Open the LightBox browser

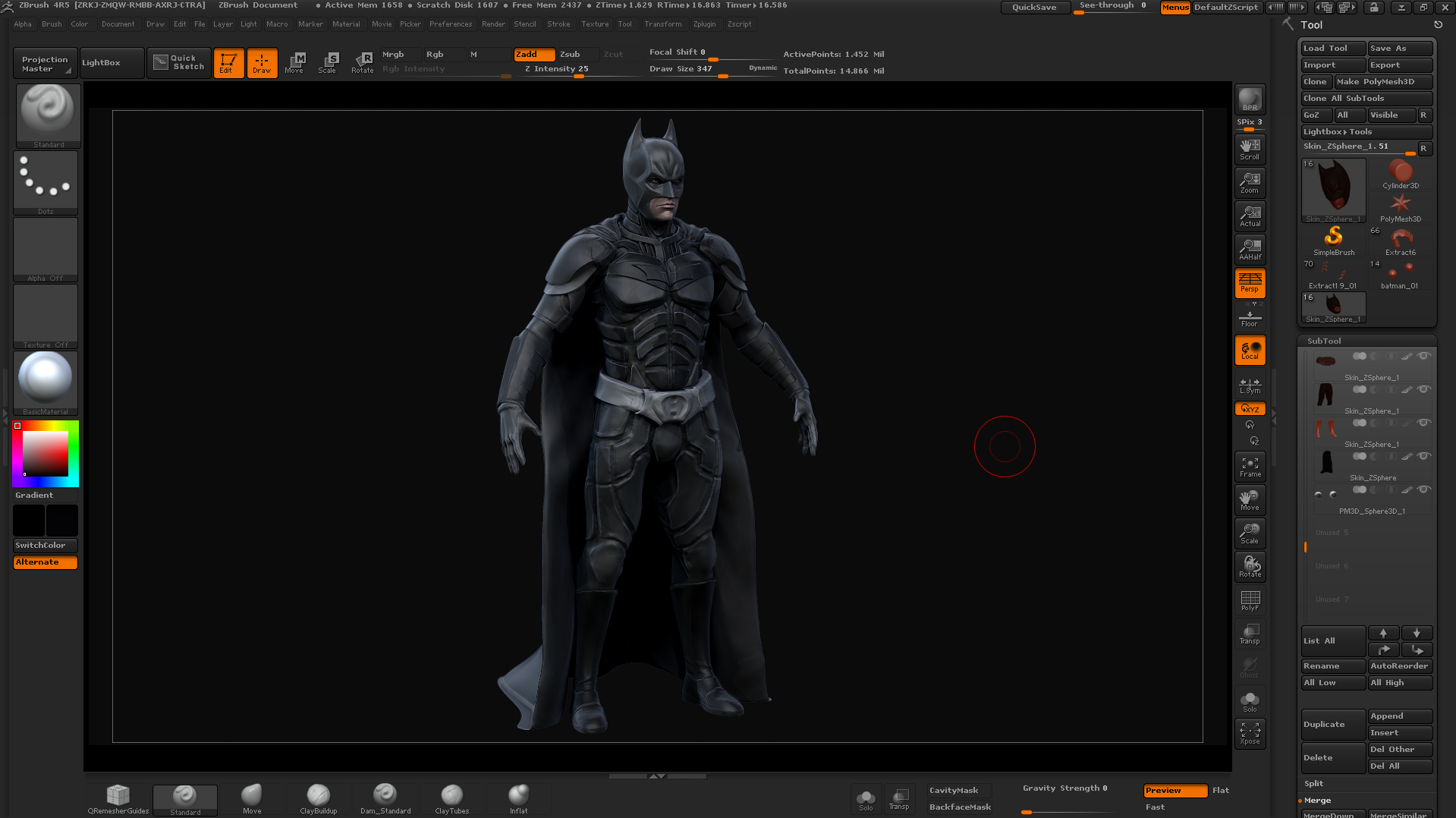point(112,62)
